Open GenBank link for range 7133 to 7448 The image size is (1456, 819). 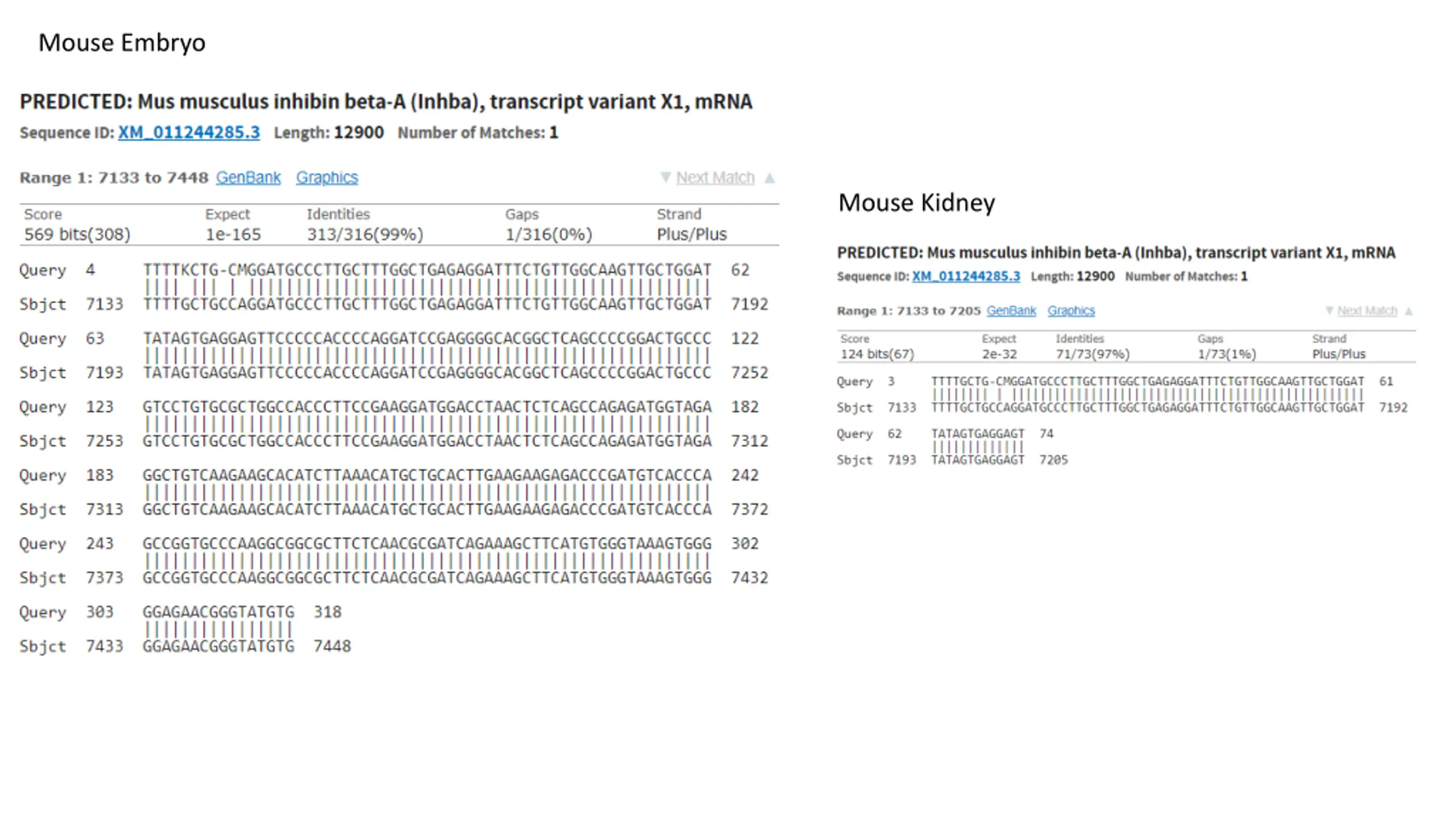pyautogui.click(x=248, y=177)
